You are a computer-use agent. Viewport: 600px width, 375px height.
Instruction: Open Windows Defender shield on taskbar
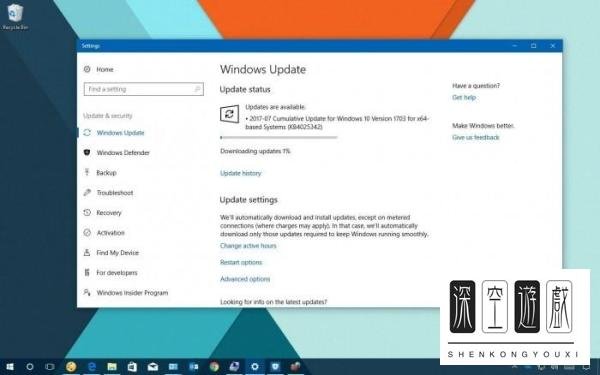pos(275,367)
